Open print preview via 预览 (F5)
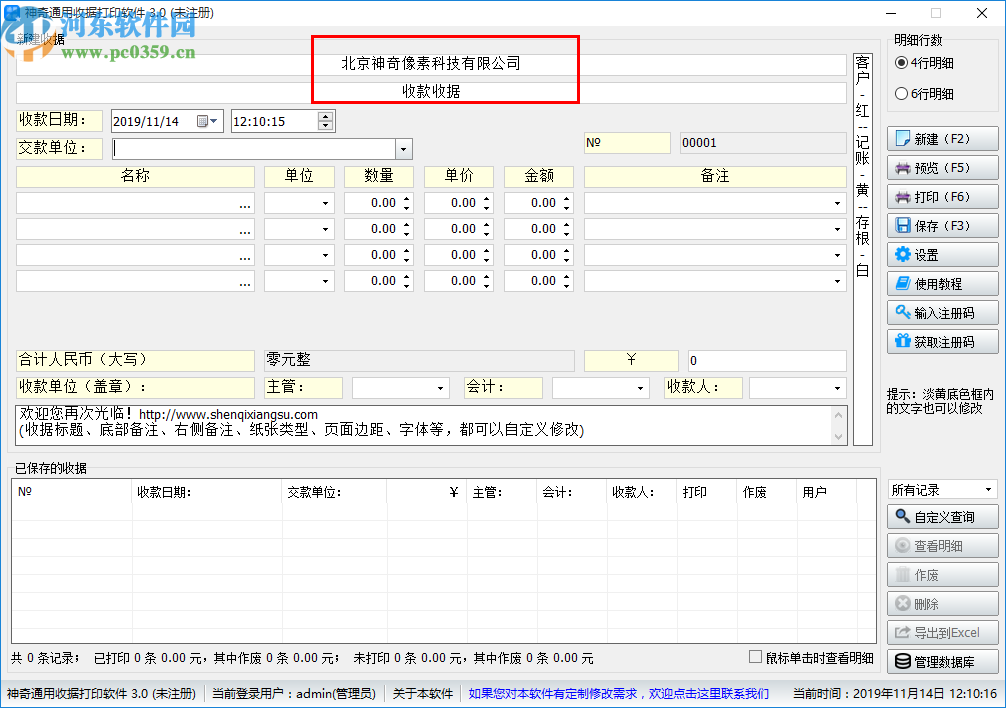1006x708 pixels. coord(941,167)
